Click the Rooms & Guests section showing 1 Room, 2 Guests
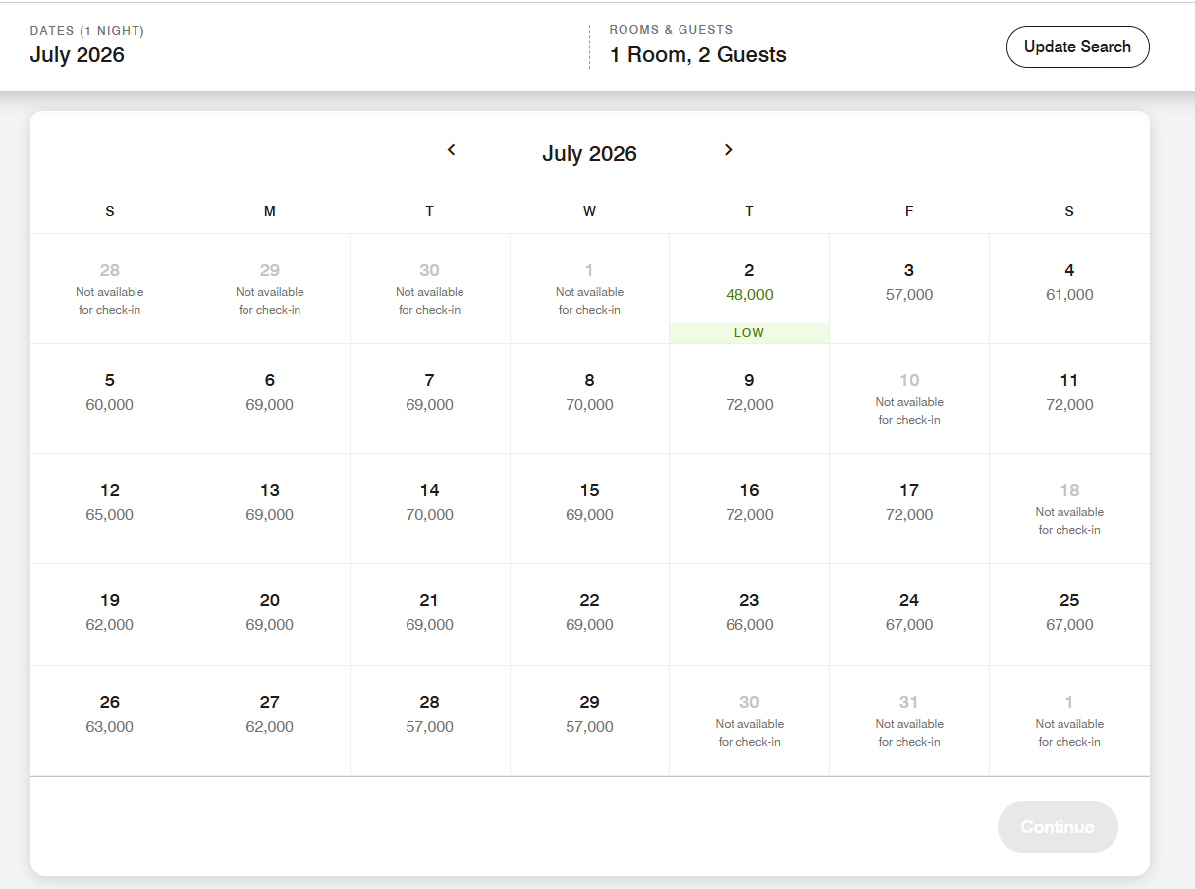 [698, 46]
